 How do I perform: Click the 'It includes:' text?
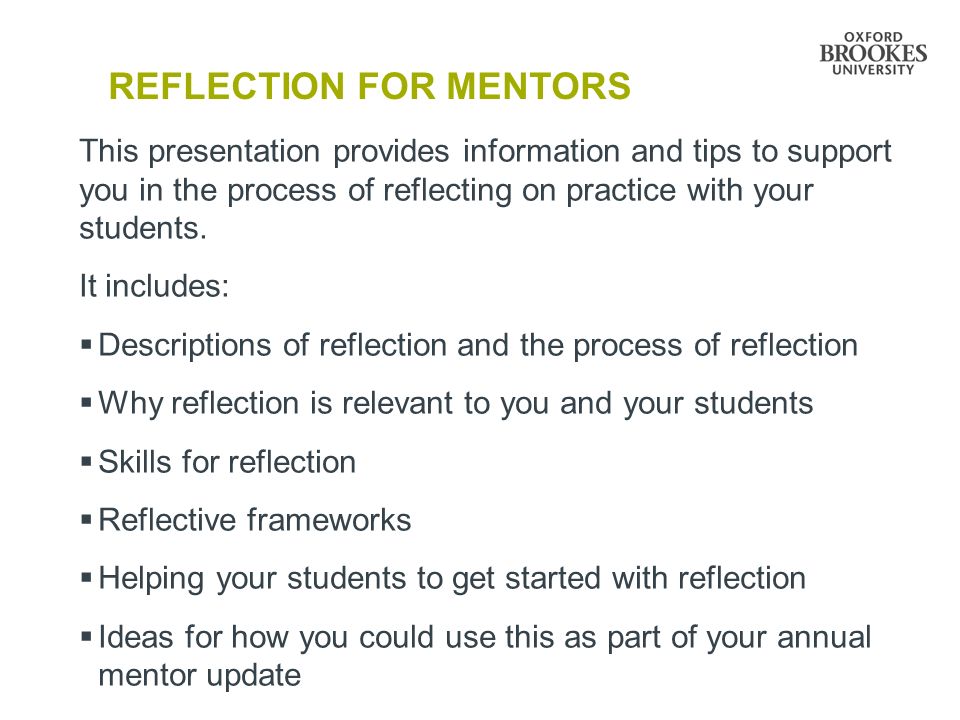click(x=154, y=286)
